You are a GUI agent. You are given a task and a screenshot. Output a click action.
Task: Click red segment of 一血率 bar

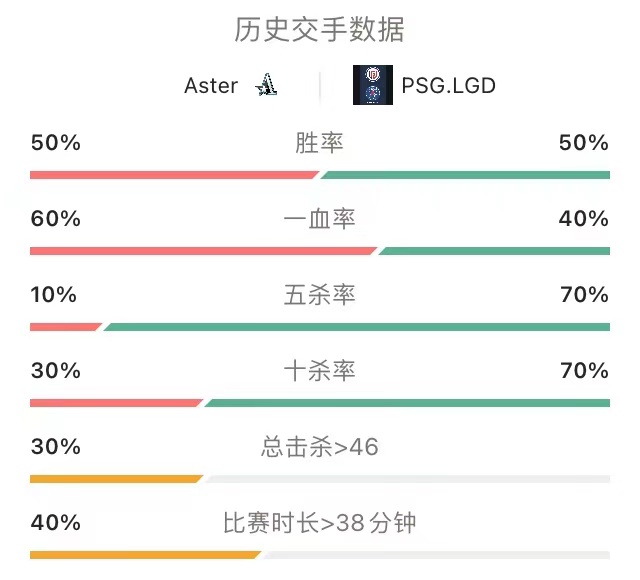pos(203,251)
